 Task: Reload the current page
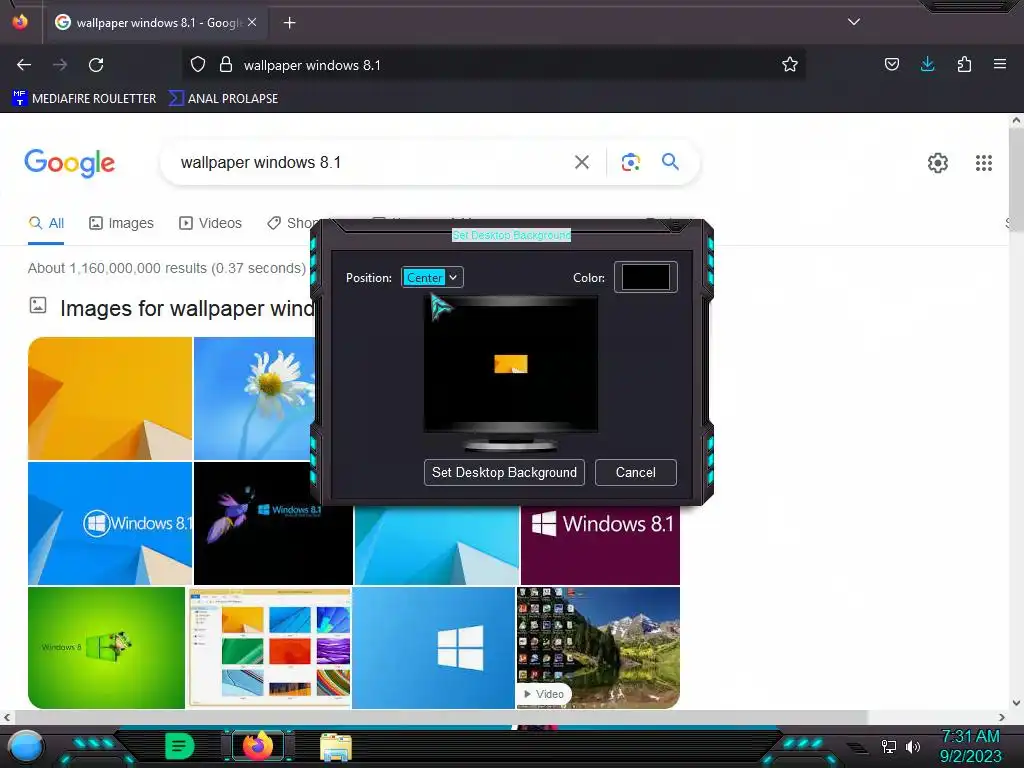pyautogui.click(x=96, y=65)
